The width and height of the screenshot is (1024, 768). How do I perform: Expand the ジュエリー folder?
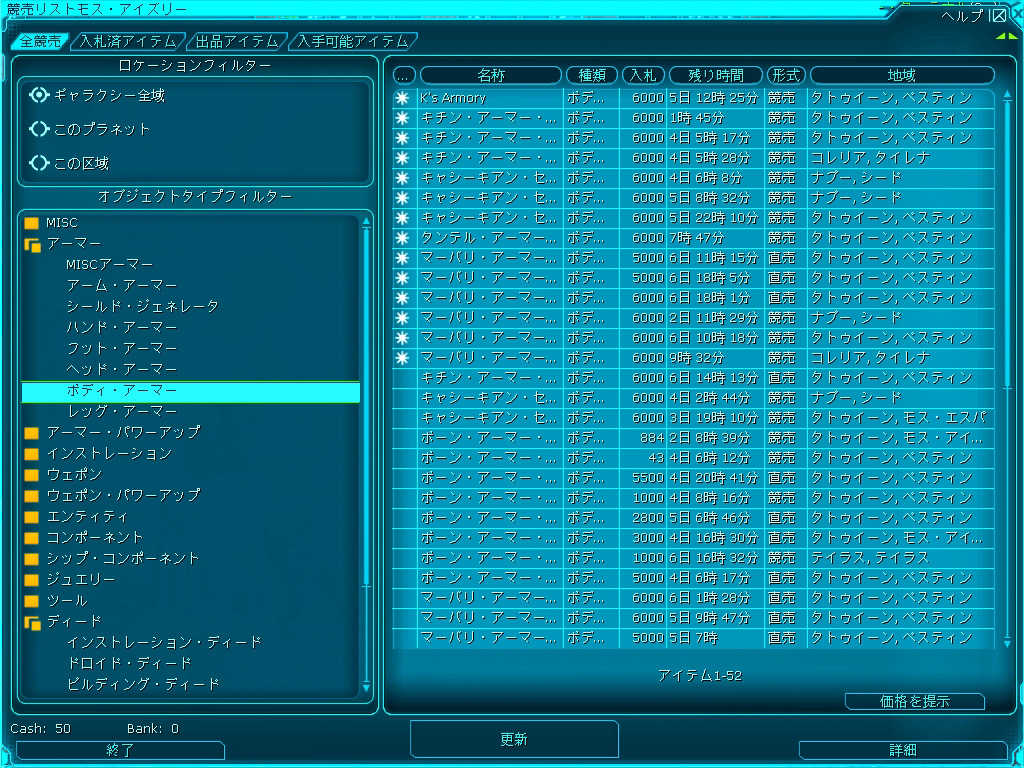pos(31,580)
